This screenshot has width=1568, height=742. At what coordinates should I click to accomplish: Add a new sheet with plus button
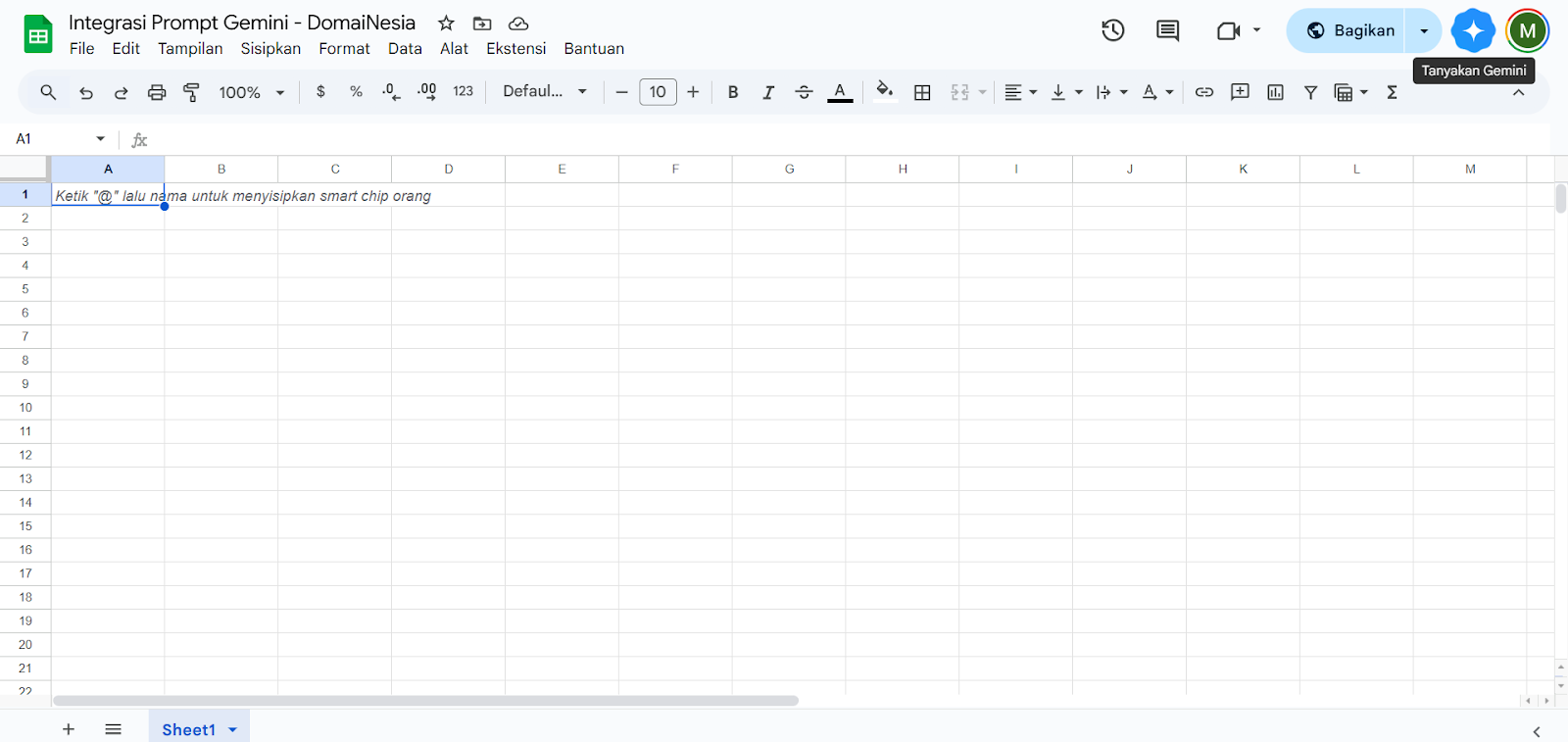click(69, 729)
